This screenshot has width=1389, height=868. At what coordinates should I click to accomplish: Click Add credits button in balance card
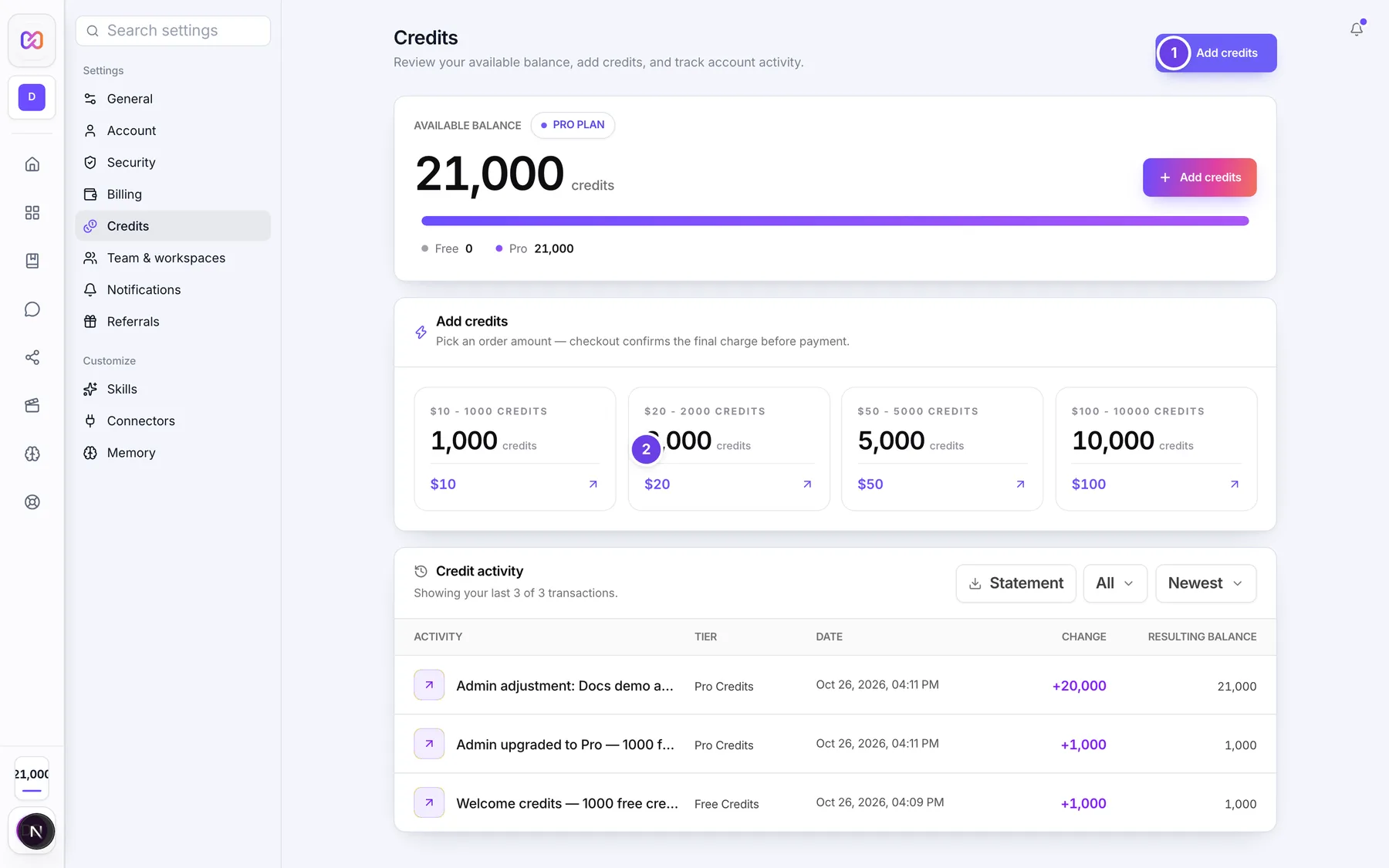click(x=1199, y=177)
